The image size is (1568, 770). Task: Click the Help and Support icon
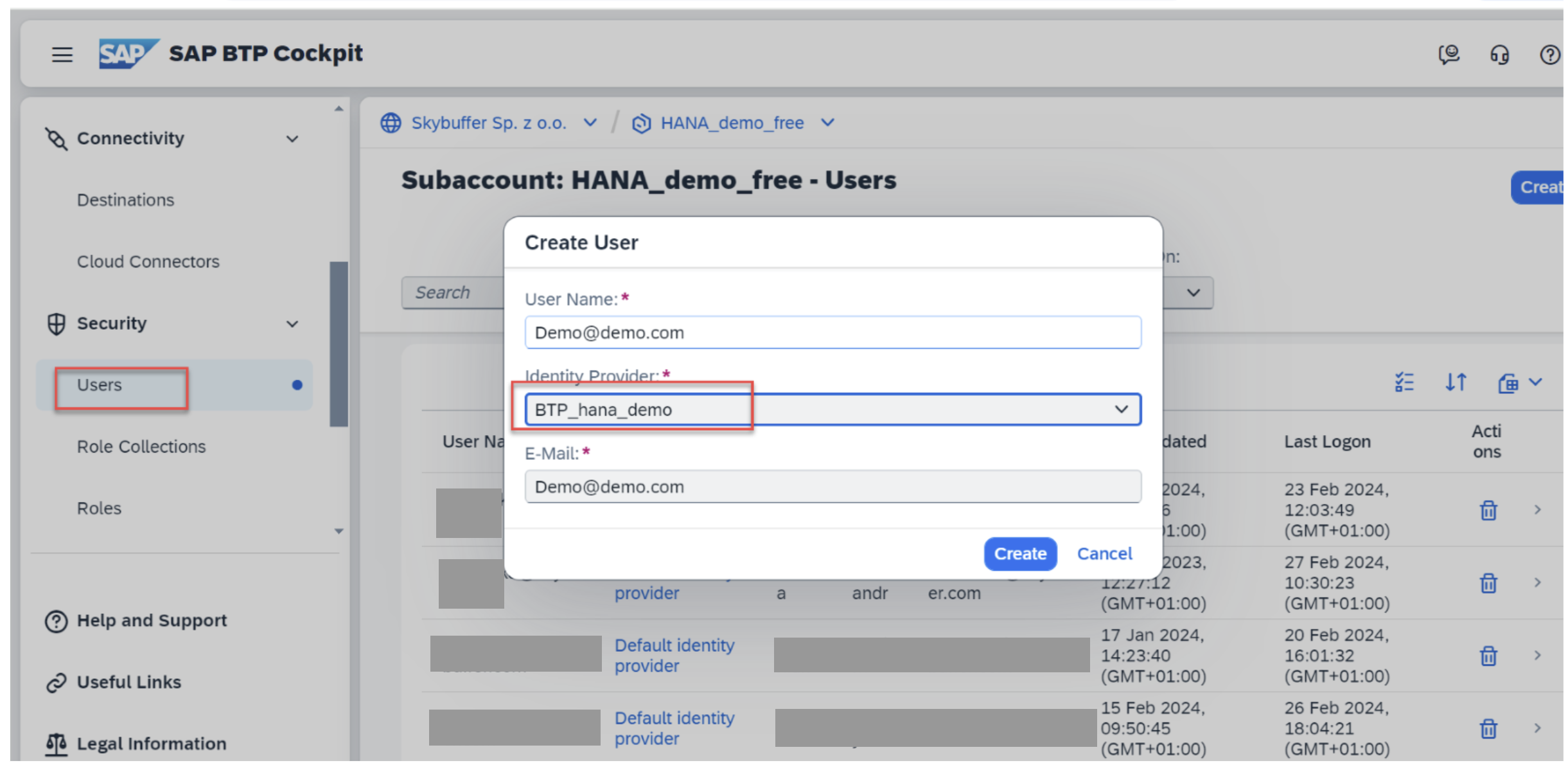[x=56, y=621]
